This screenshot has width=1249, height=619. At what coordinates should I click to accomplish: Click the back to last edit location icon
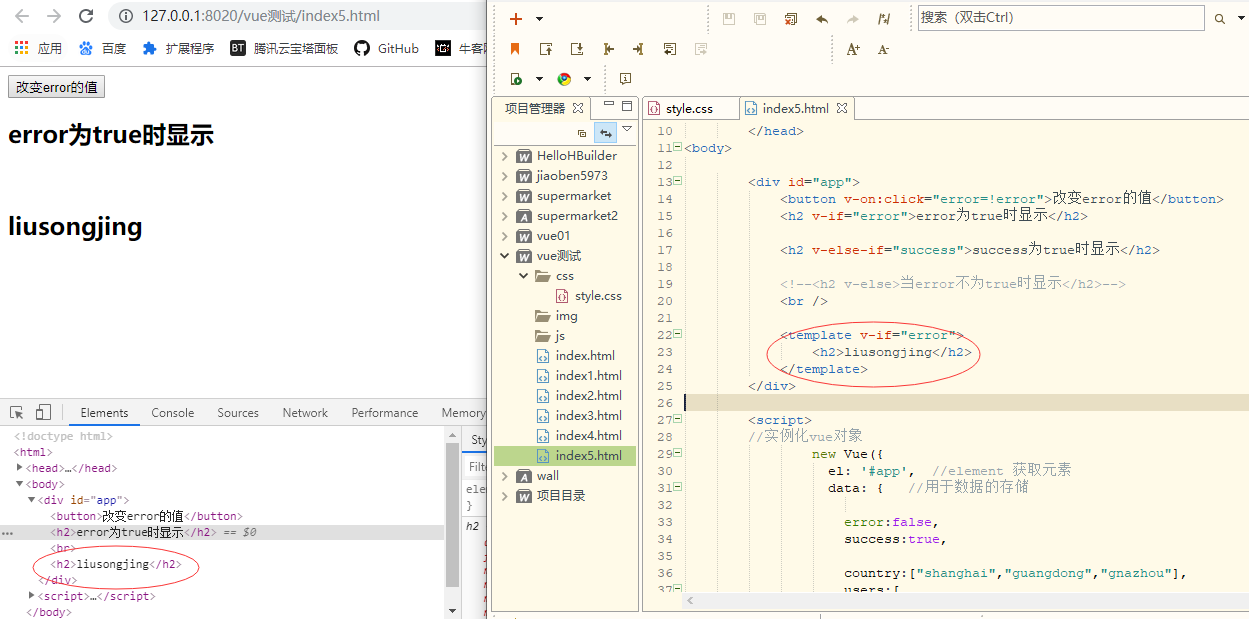[670, 49]
